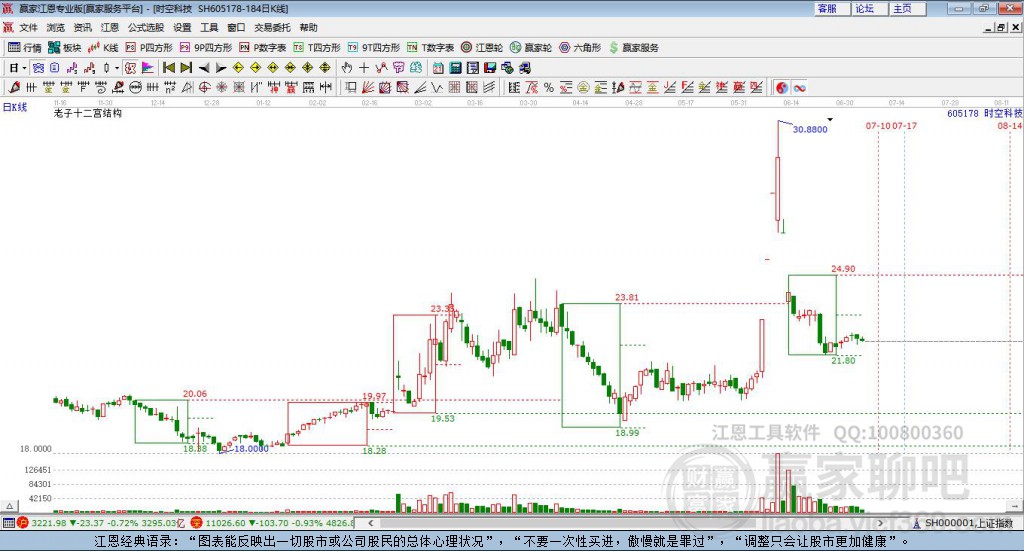Toggle the red-blue yin-yang icon
The height and width of the screenshot is (551, 1024).
pyautogui.click(x=782, y=87)
